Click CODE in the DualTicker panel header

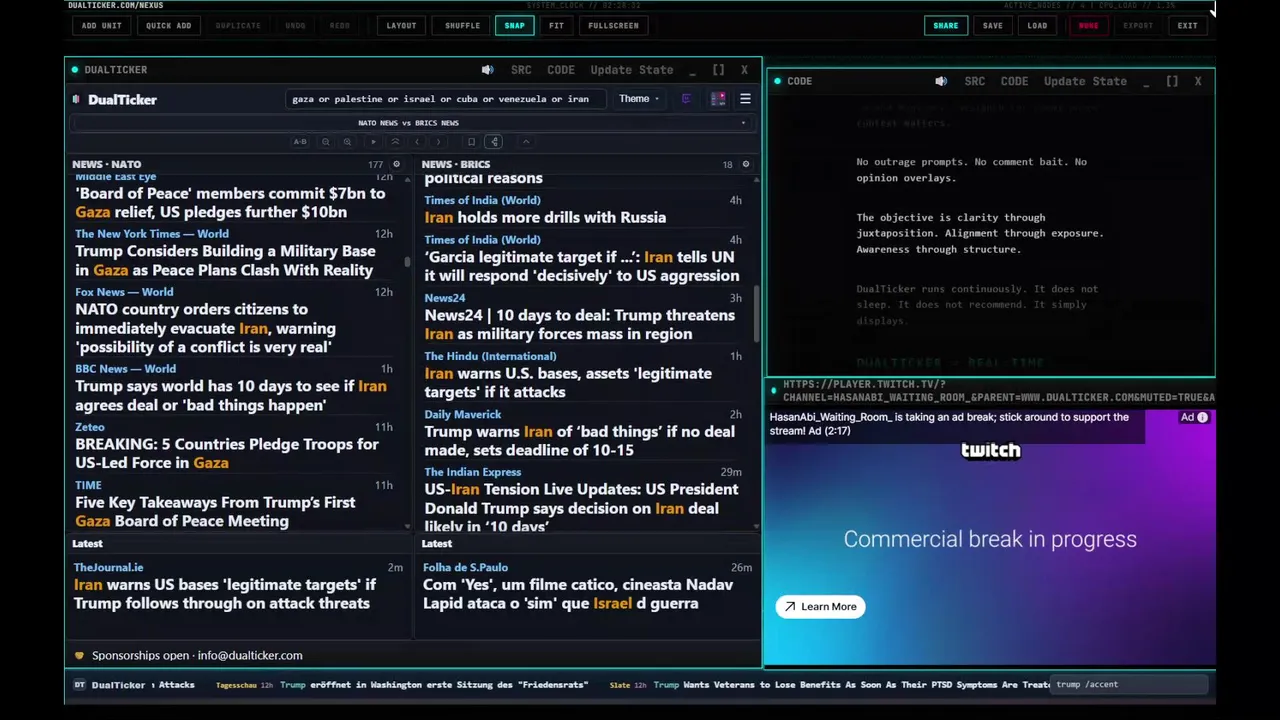pos(561,70)
